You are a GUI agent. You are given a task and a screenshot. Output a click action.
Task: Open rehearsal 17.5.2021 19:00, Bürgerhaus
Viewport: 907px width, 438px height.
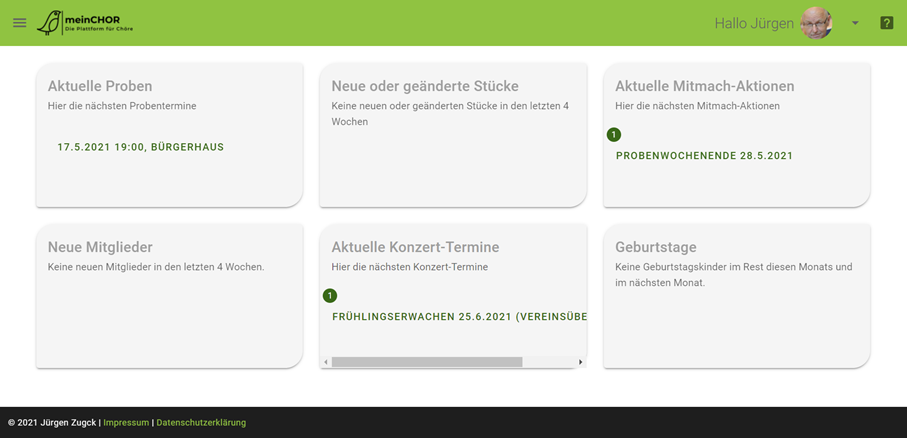pyautogui.click(x=141, y=147)
